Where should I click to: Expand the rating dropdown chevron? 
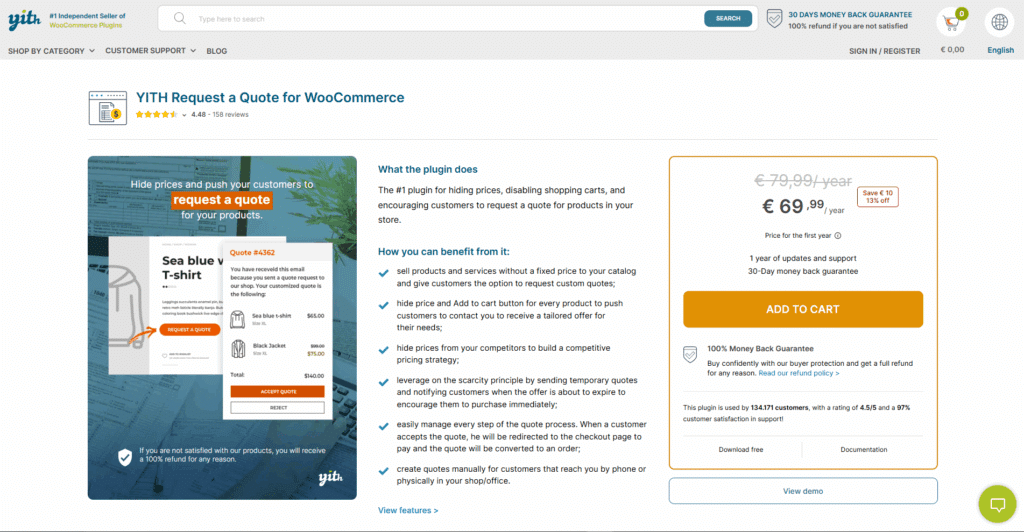click(x=184, y=115)
